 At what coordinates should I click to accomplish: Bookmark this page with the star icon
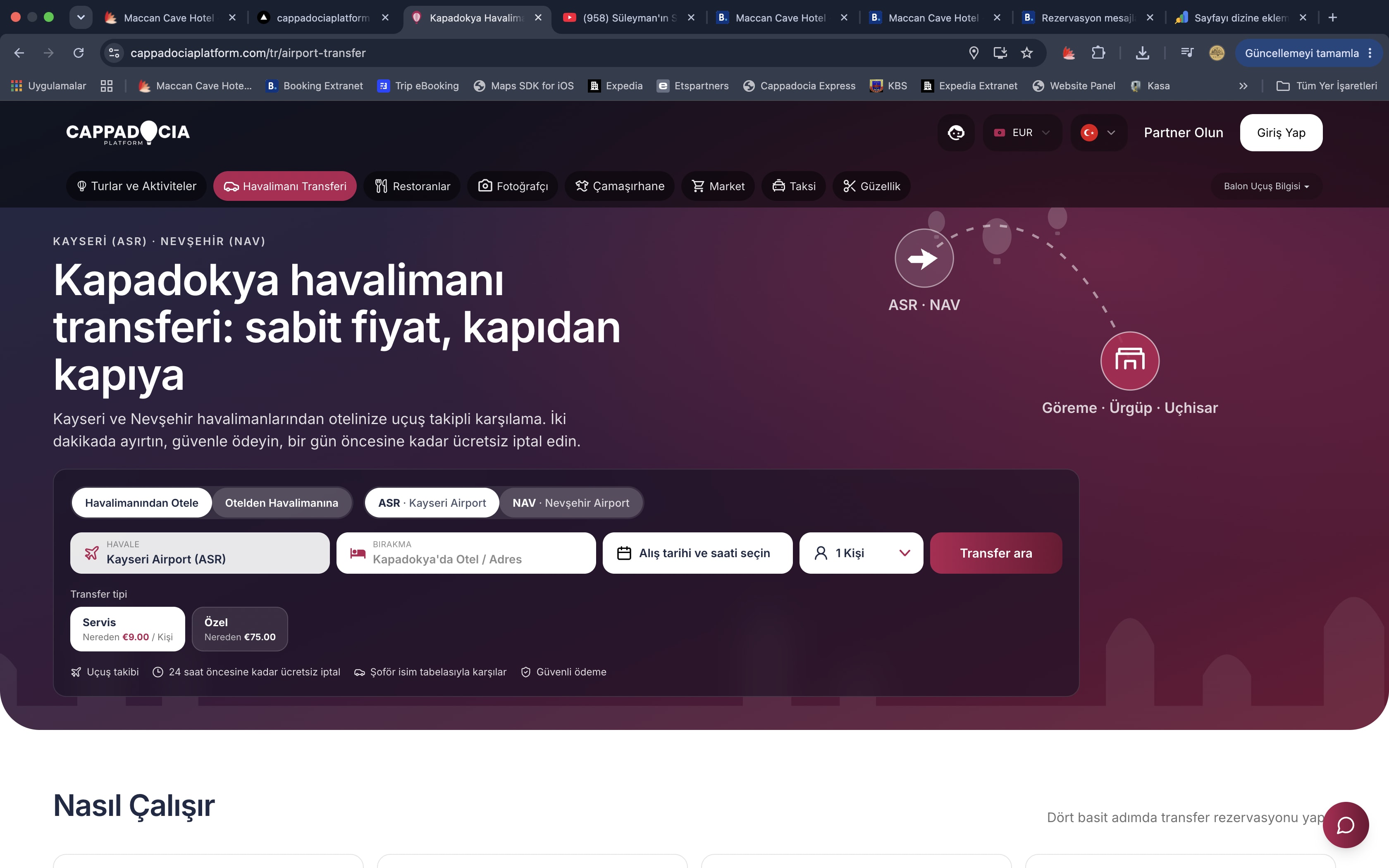pyautogui.click(x=1027, y=53)
